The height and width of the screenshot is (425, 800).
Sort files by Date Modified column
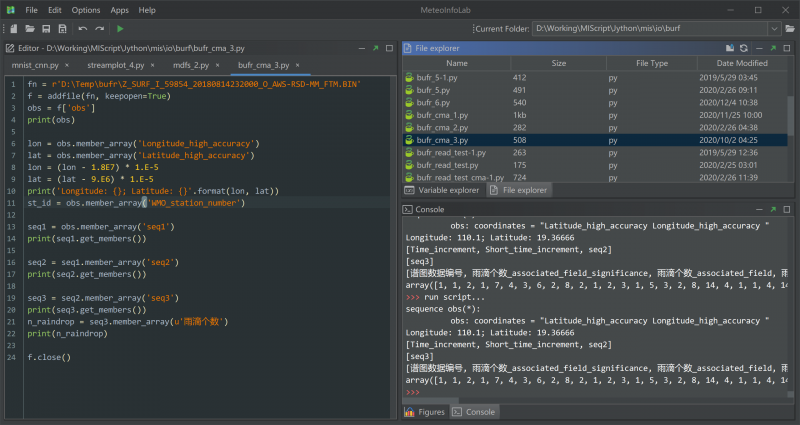click(x=744, y=63)
